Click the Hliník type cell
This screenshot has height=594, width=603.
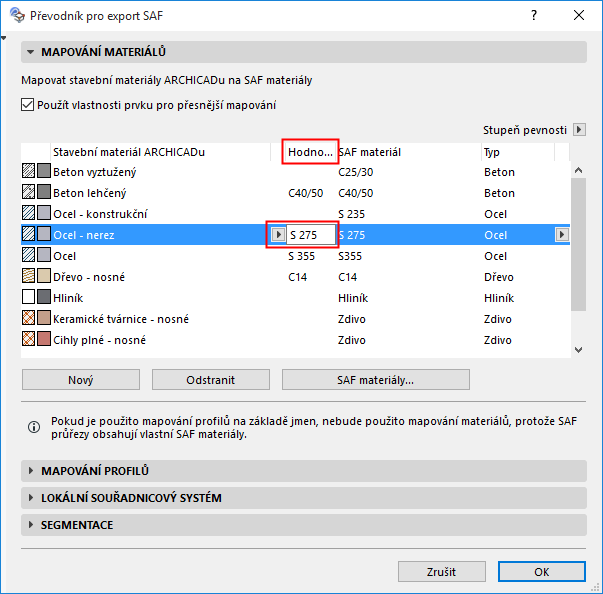499,298
